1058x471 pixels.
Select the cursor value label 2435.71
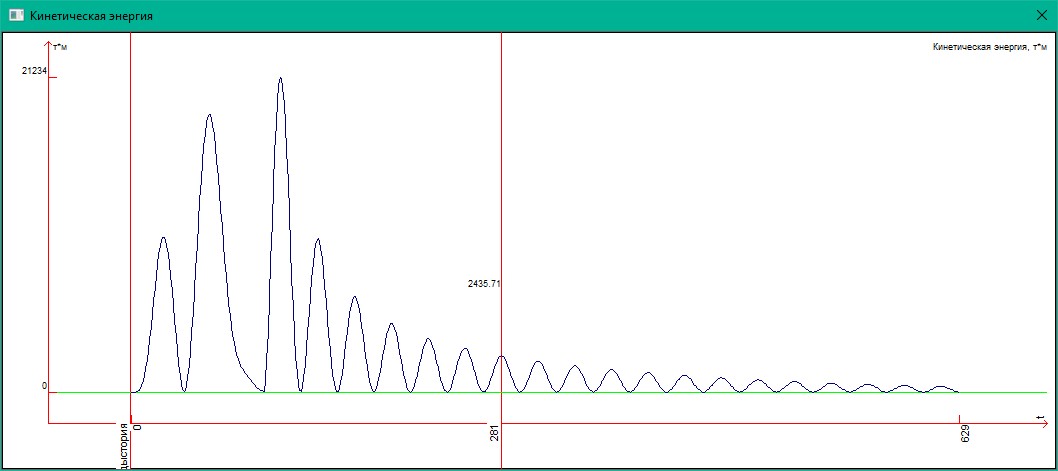point(484,284)
